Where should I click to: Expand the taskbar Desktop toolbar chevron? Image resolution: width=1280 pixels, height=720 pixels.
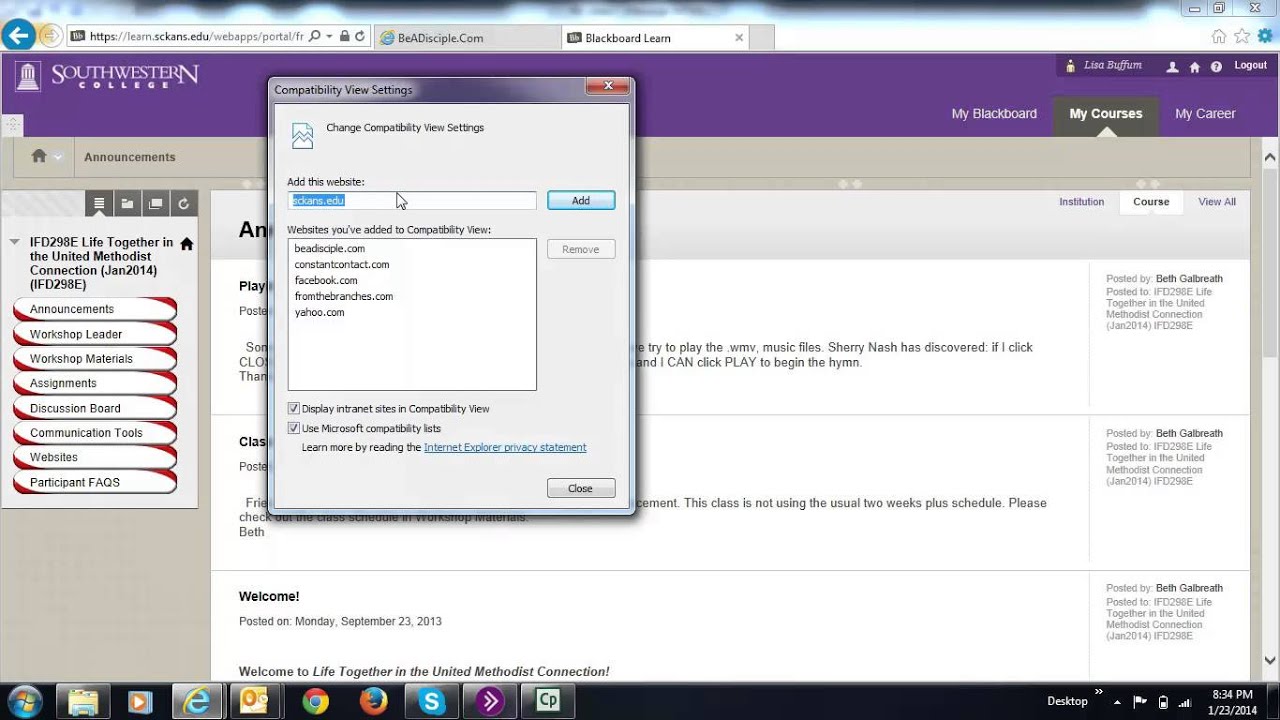click(1099, 692)
